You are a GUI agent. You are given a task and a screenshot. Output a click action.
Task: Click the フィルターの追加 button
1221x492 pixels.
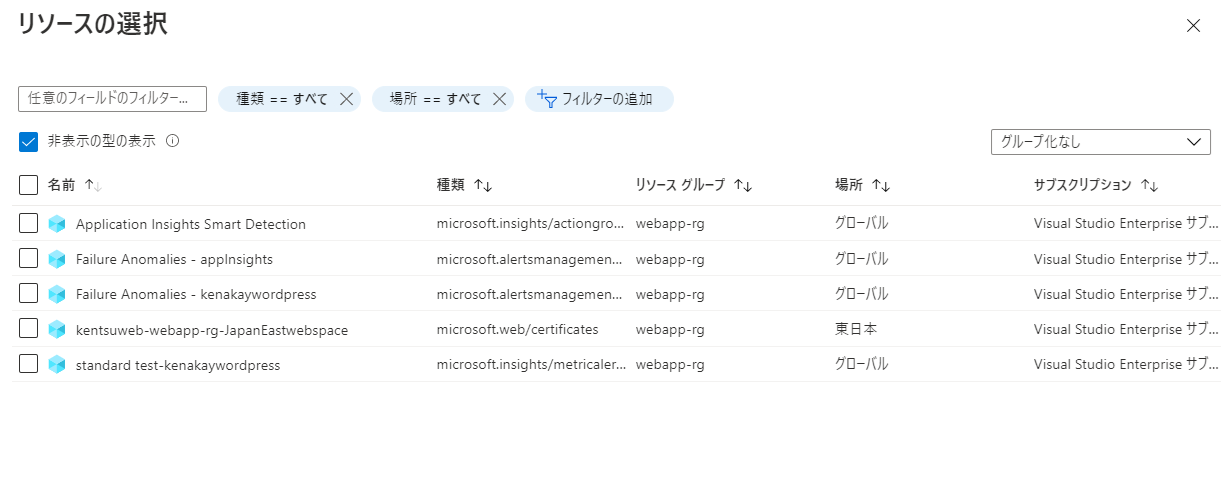599,99
